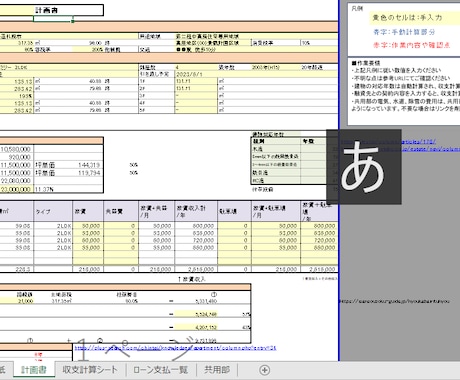Select the 193% cell
Screen dimensions: 460x380
click(x=16, y=96)
